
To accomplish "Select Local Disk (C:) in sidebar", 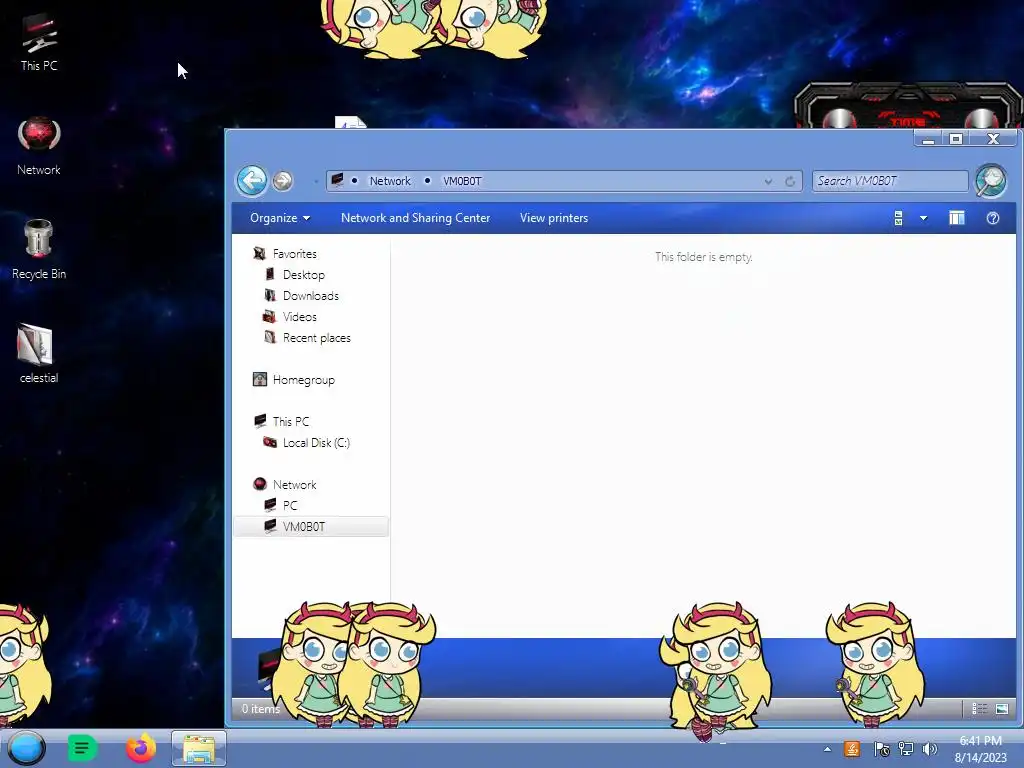I will point(316,443).
